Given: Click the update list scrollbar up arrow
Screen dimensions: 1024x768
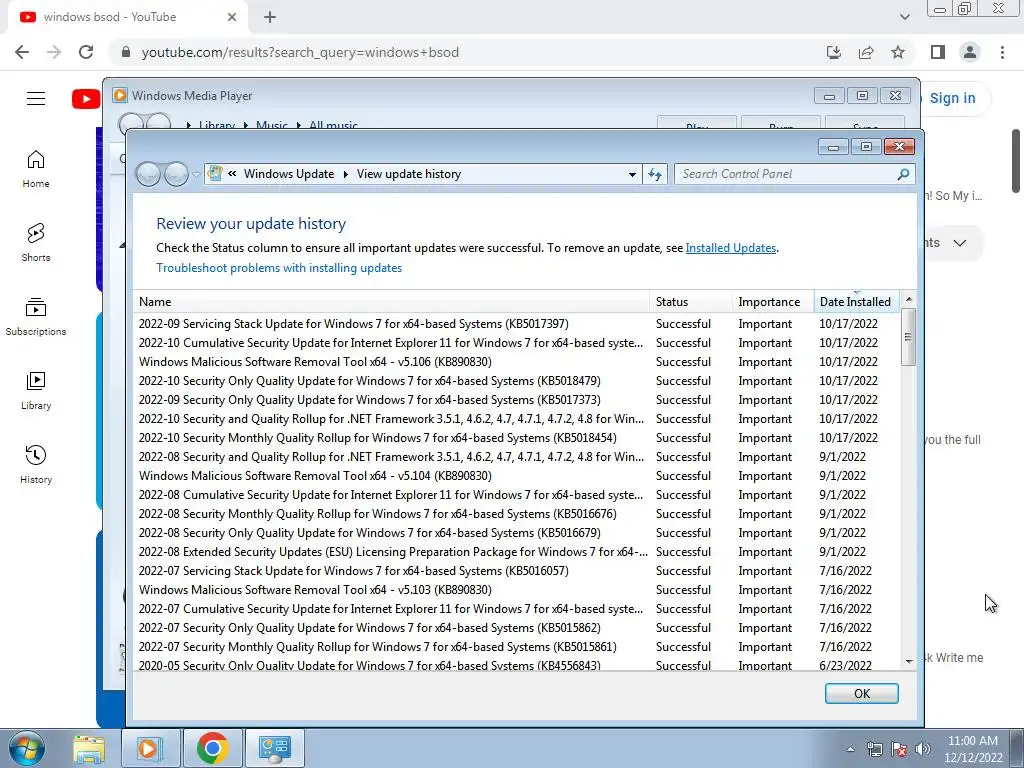Looking at the screenshot, I should click(x=908, y=299).
